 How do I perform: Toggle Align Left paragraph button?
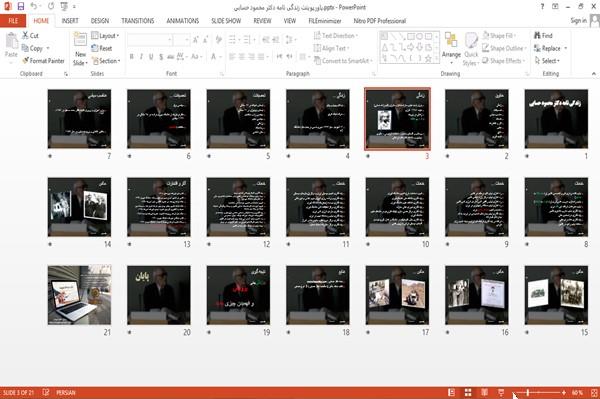(232, 57)
